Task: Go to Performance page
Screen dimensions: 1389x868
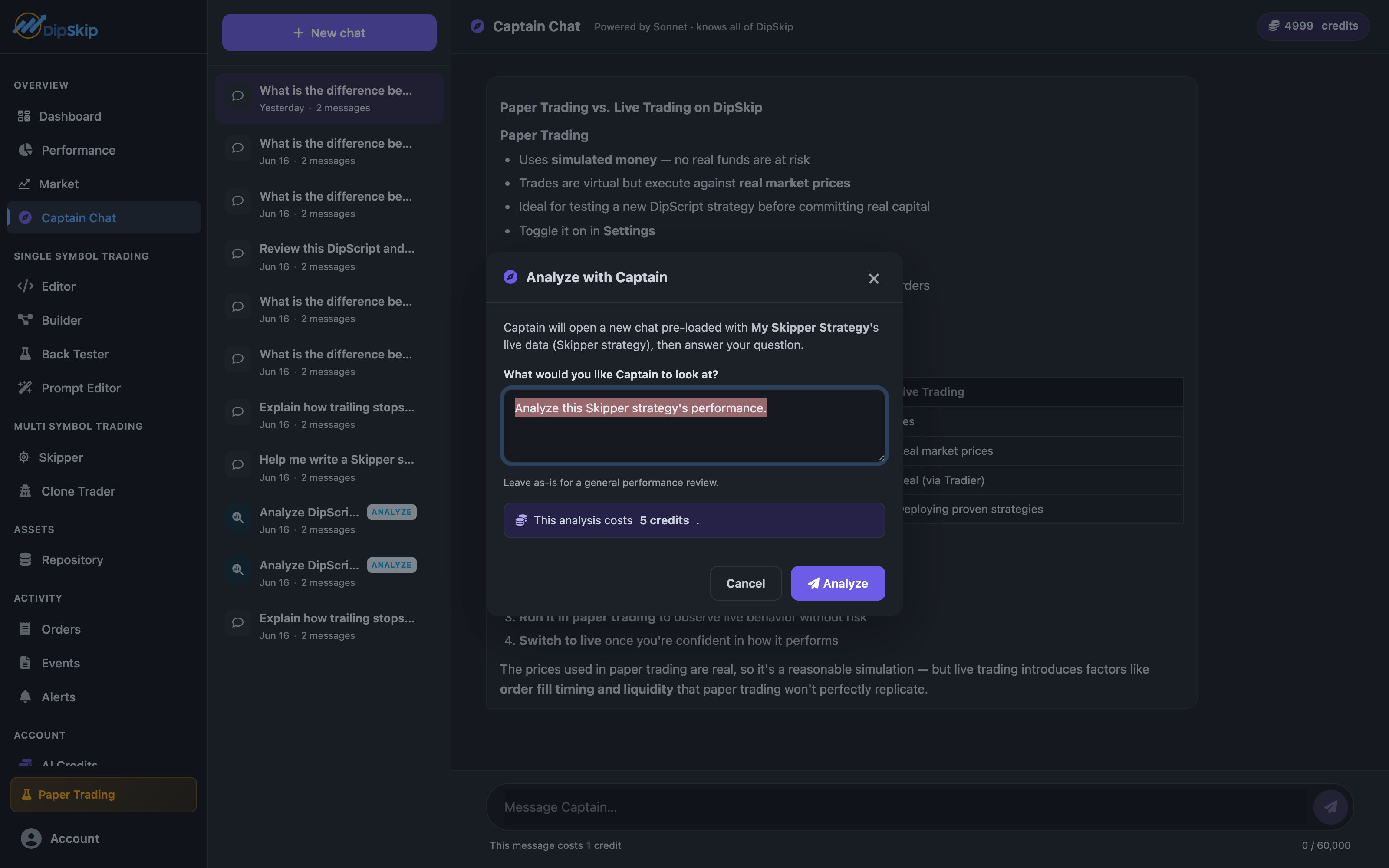Action: tap(104, 150)
